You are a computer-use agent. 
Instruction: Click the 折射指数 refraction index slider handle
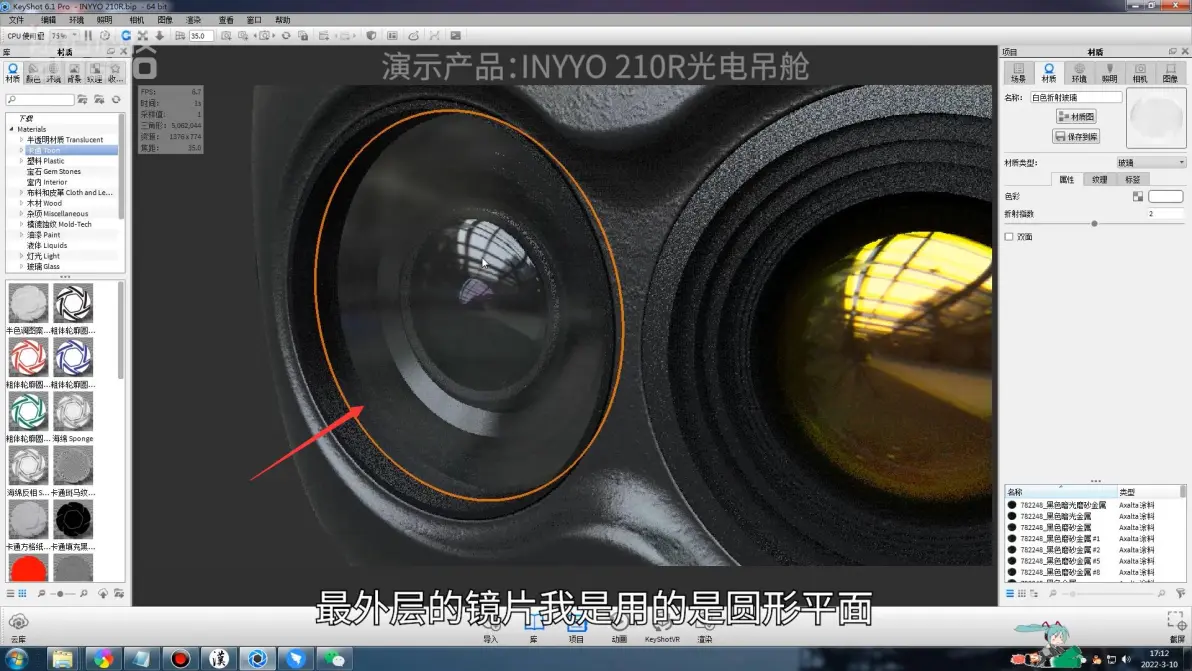pyautogui.click(x=1094, y=223)
